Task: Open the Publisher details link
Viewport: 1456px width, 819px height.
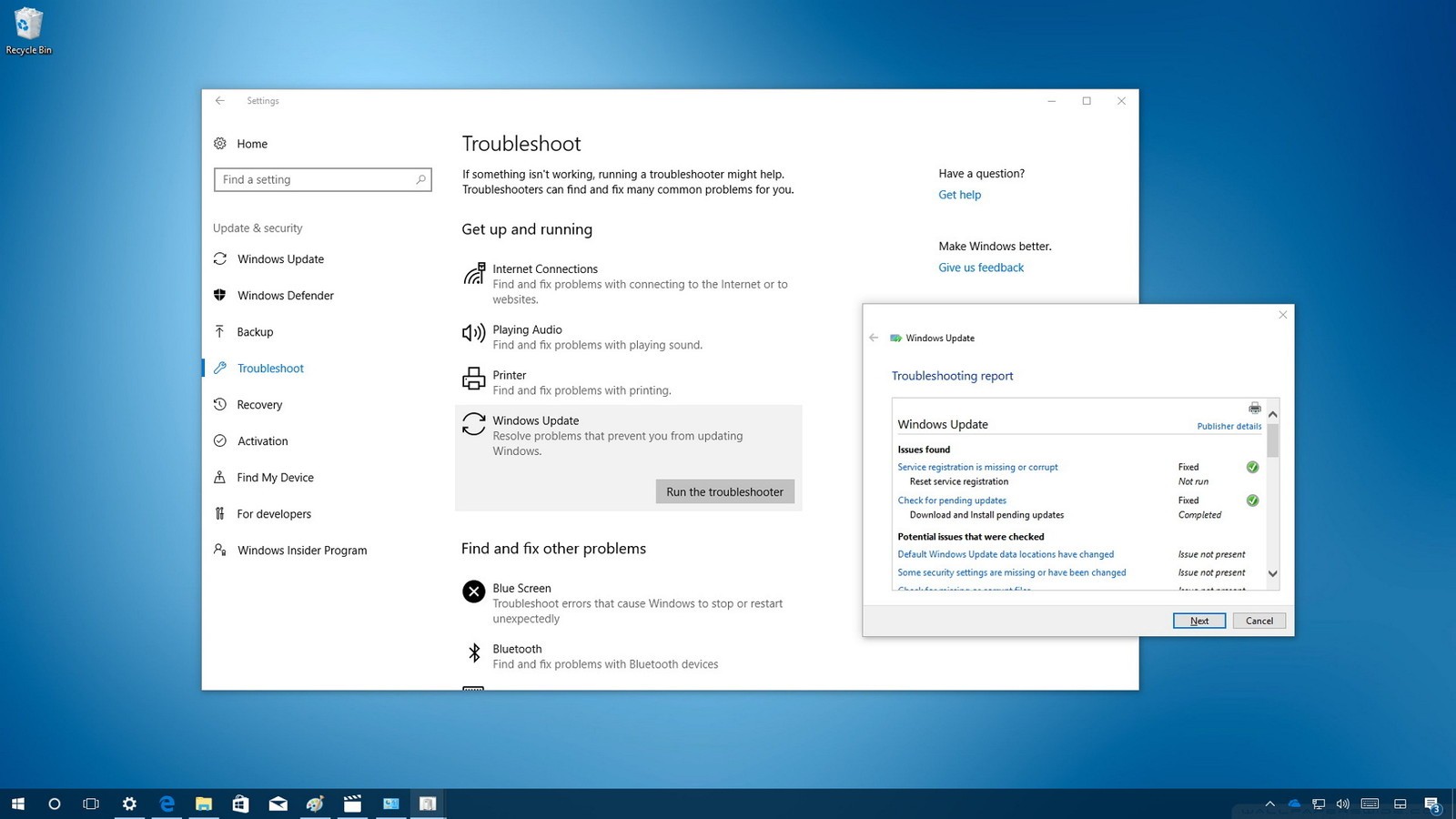Action: click(1228, 426)
